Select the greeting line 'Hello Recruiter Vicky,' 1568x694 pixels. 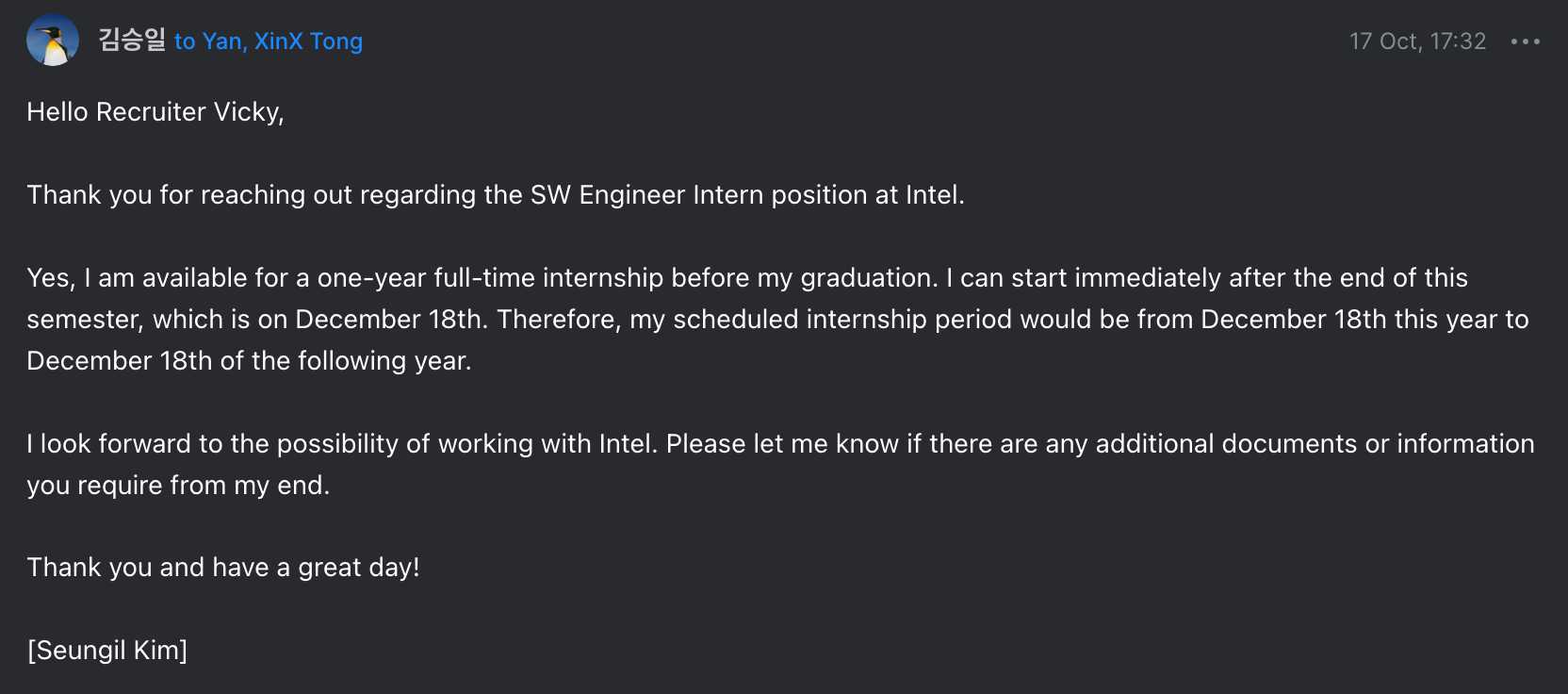[155, 111]
